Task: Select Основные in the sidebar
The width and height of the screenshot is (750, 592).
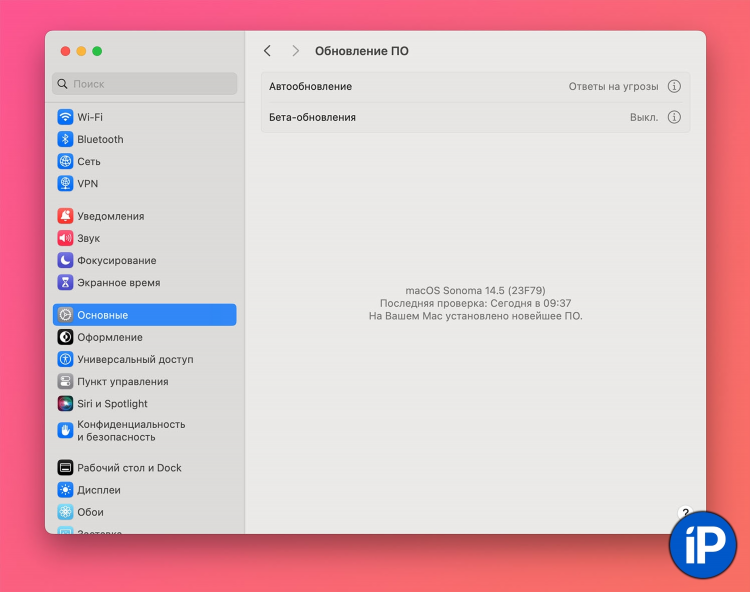Action: pyautogui.click(x=144, y=315)
